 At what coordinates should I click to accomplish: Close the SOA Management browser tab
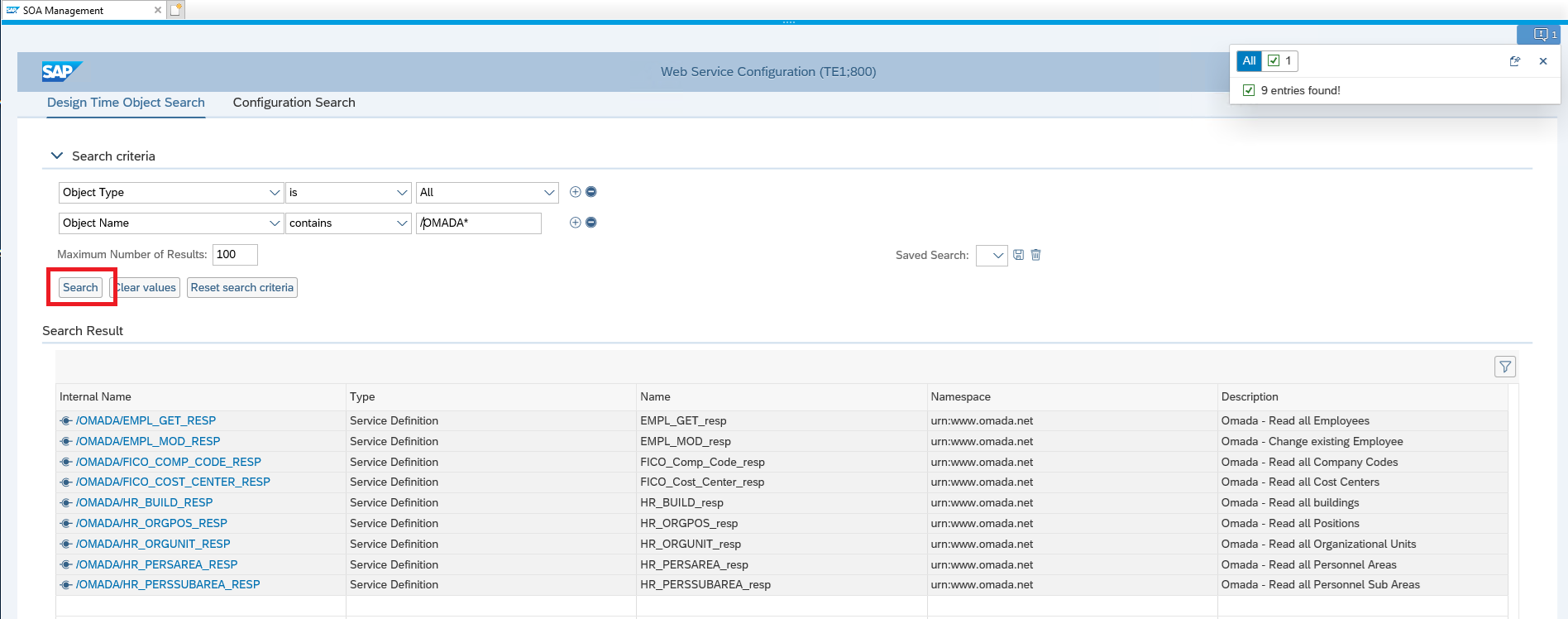(158, 10)
